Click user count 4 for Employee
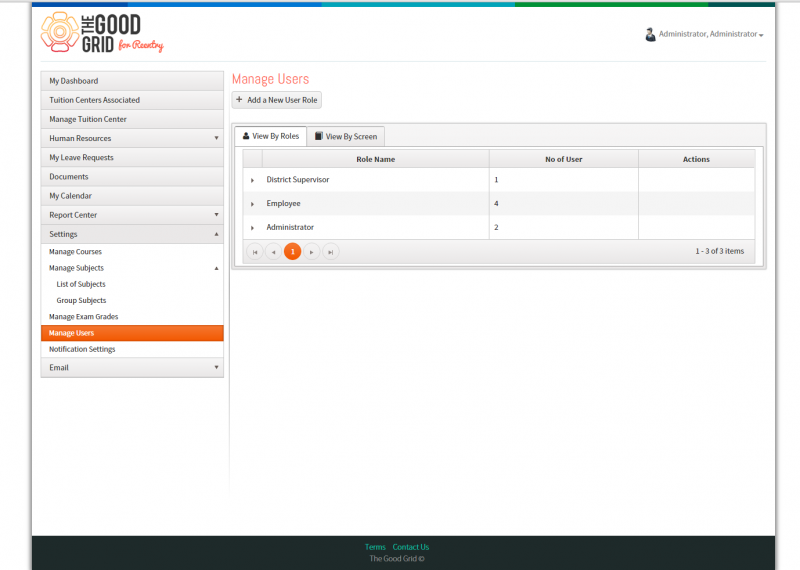The image size is (800, 570). click(496, 203)
